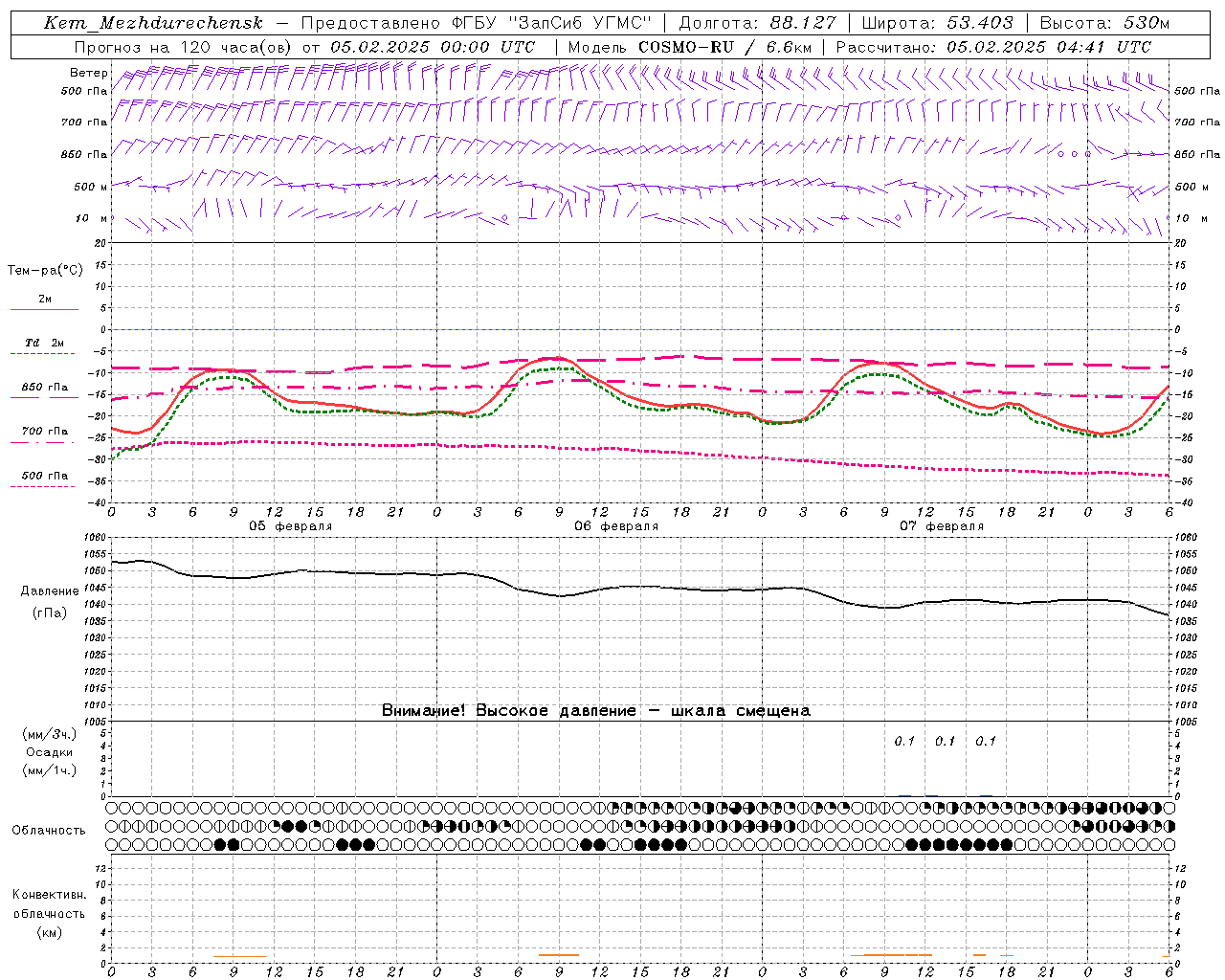Viewport: 1225px width, 980px height.
Task: Click the 06 февраля date label
Action: [616, 526]
